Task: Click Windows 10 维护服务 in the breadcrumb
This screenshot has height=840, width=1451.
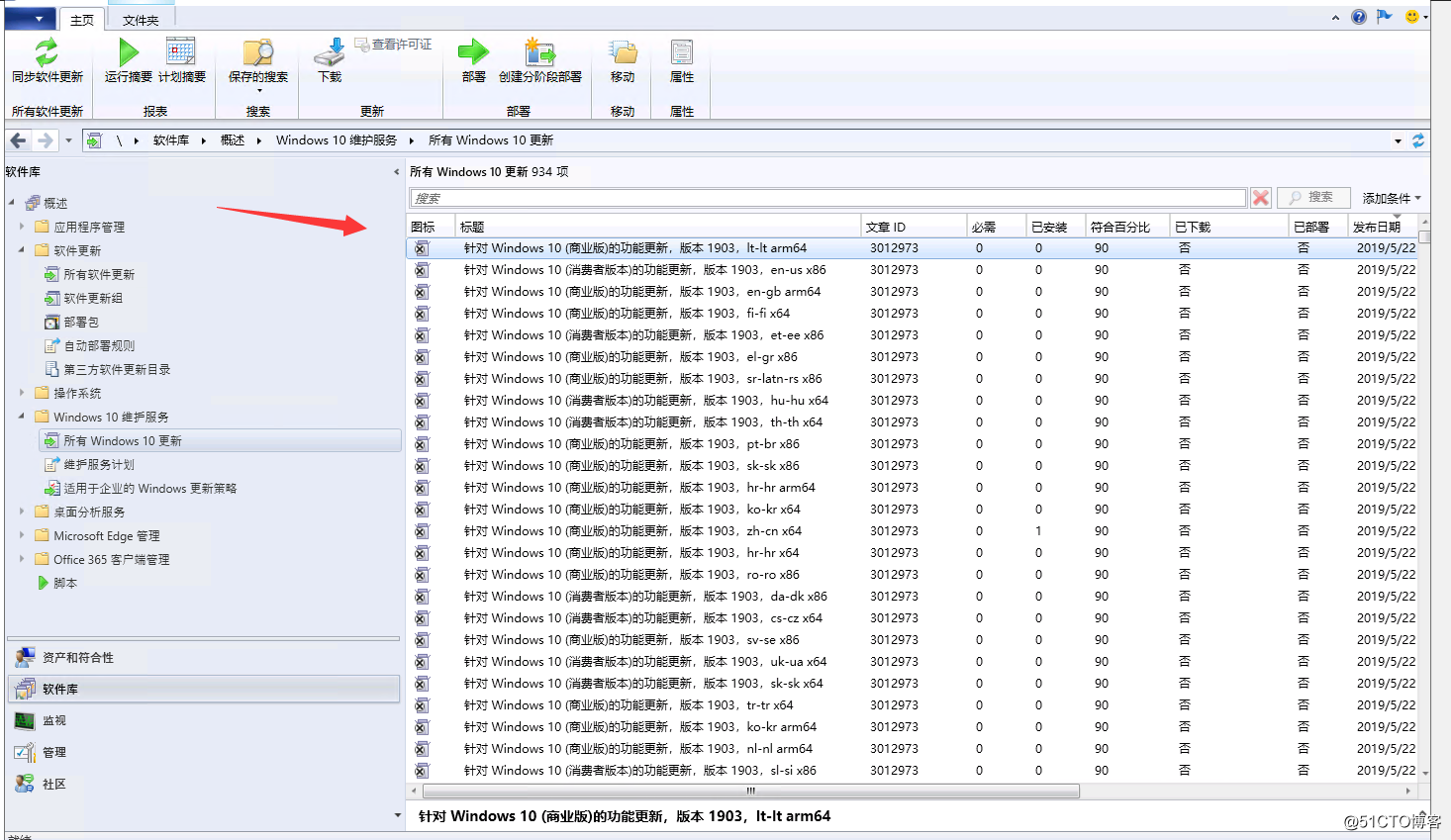Action: point(337,140)
